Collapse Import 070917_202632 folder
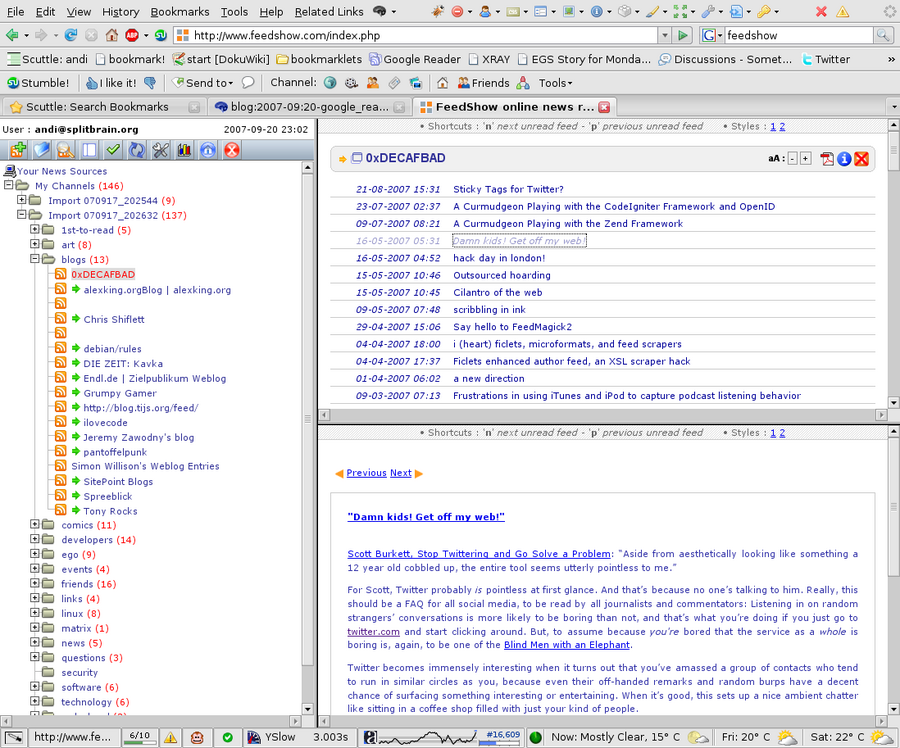 point(21,215)
